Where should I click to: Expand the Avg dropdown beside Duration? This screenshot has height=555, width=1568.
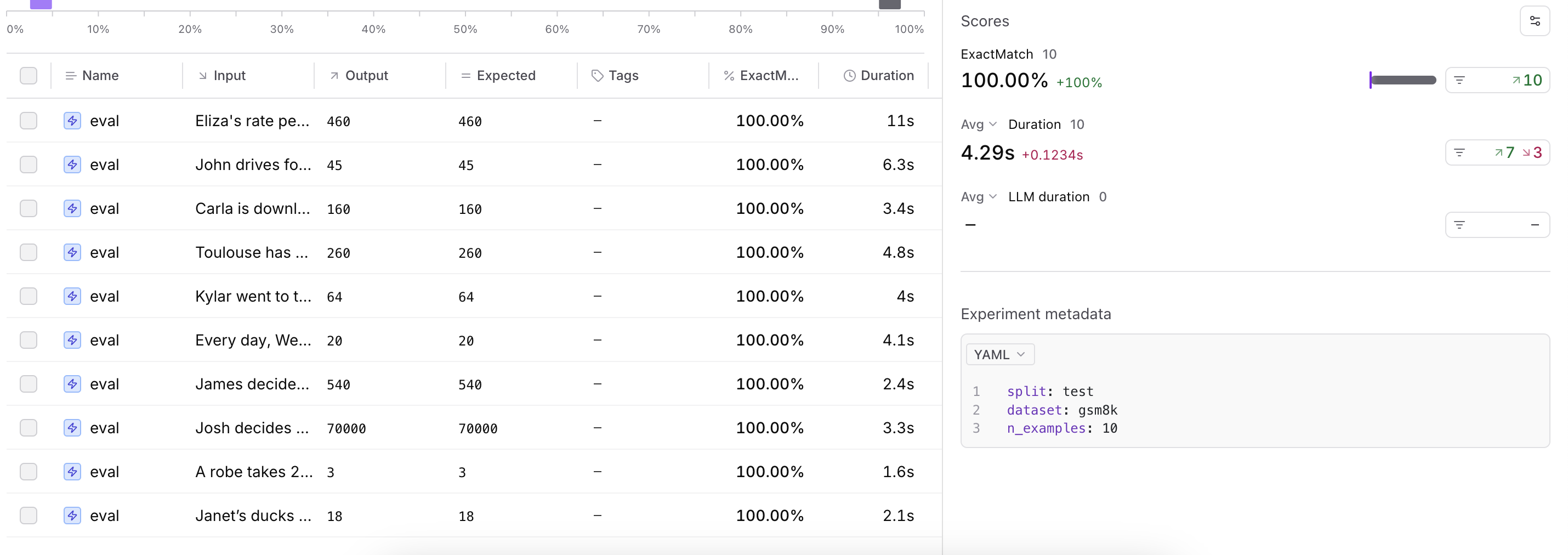[978, 124]
